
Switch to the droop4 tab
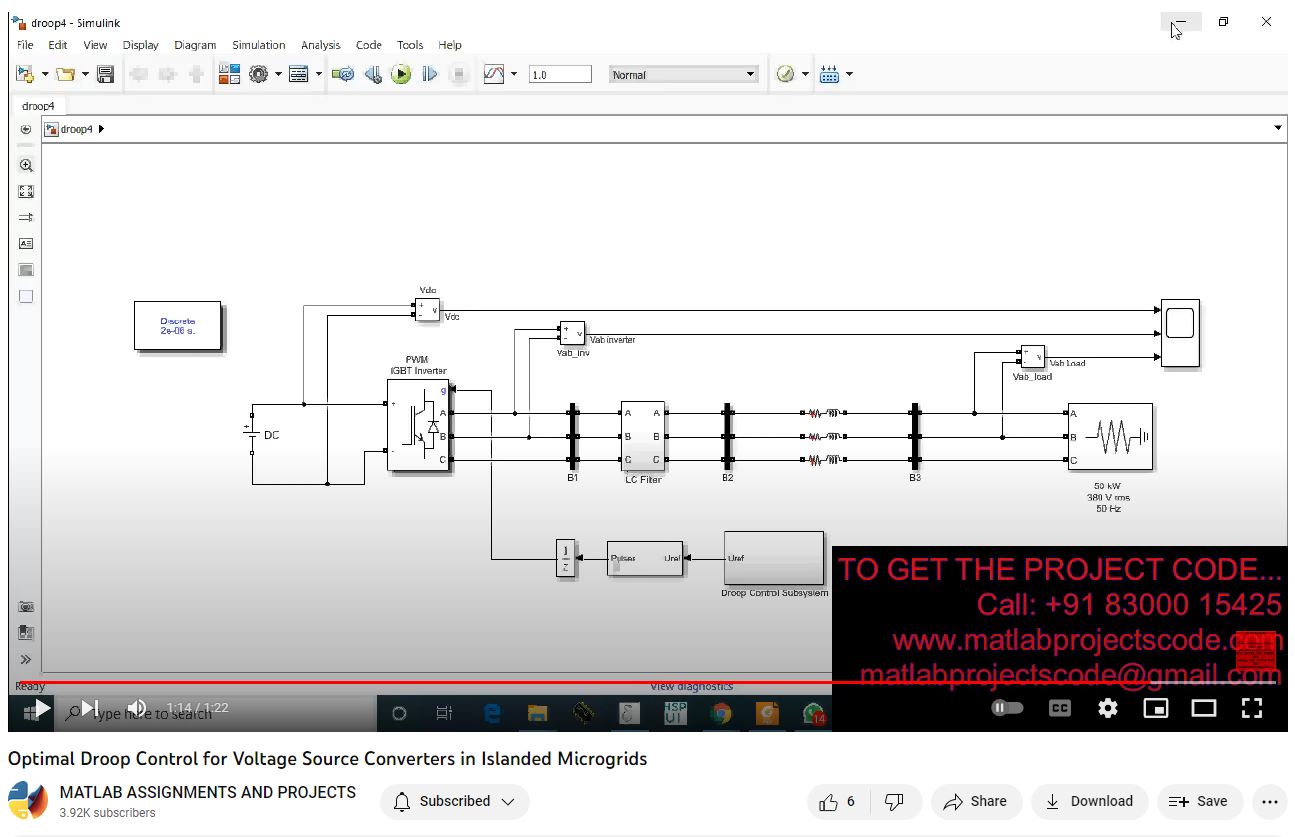click(x=39, y=106)
